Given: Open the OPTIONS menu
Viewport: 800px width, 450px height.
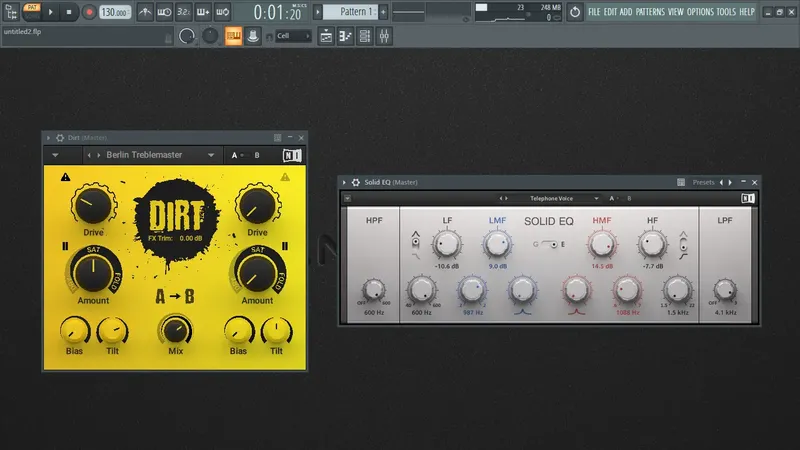Looking at the screenshot, I should point(700,12).
